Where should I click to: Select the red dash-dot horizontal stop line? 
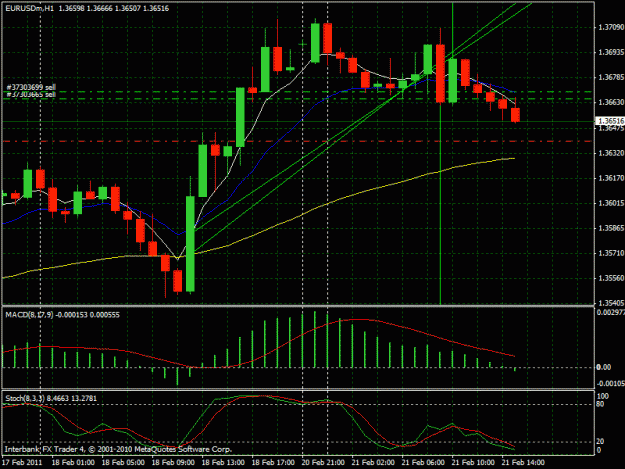297,141
